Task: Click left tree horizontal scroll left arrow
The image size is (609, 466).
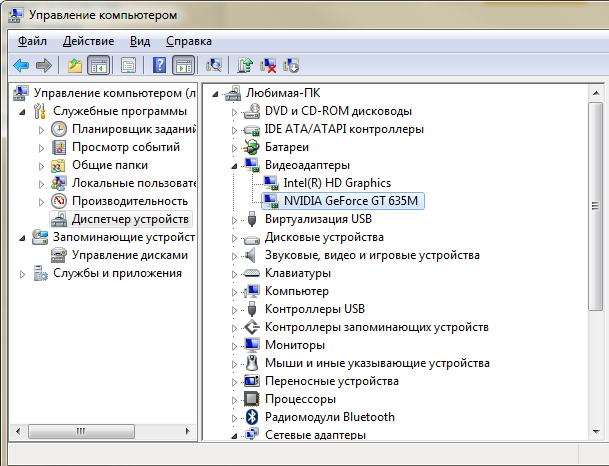Action: click(x=17, y=431)
